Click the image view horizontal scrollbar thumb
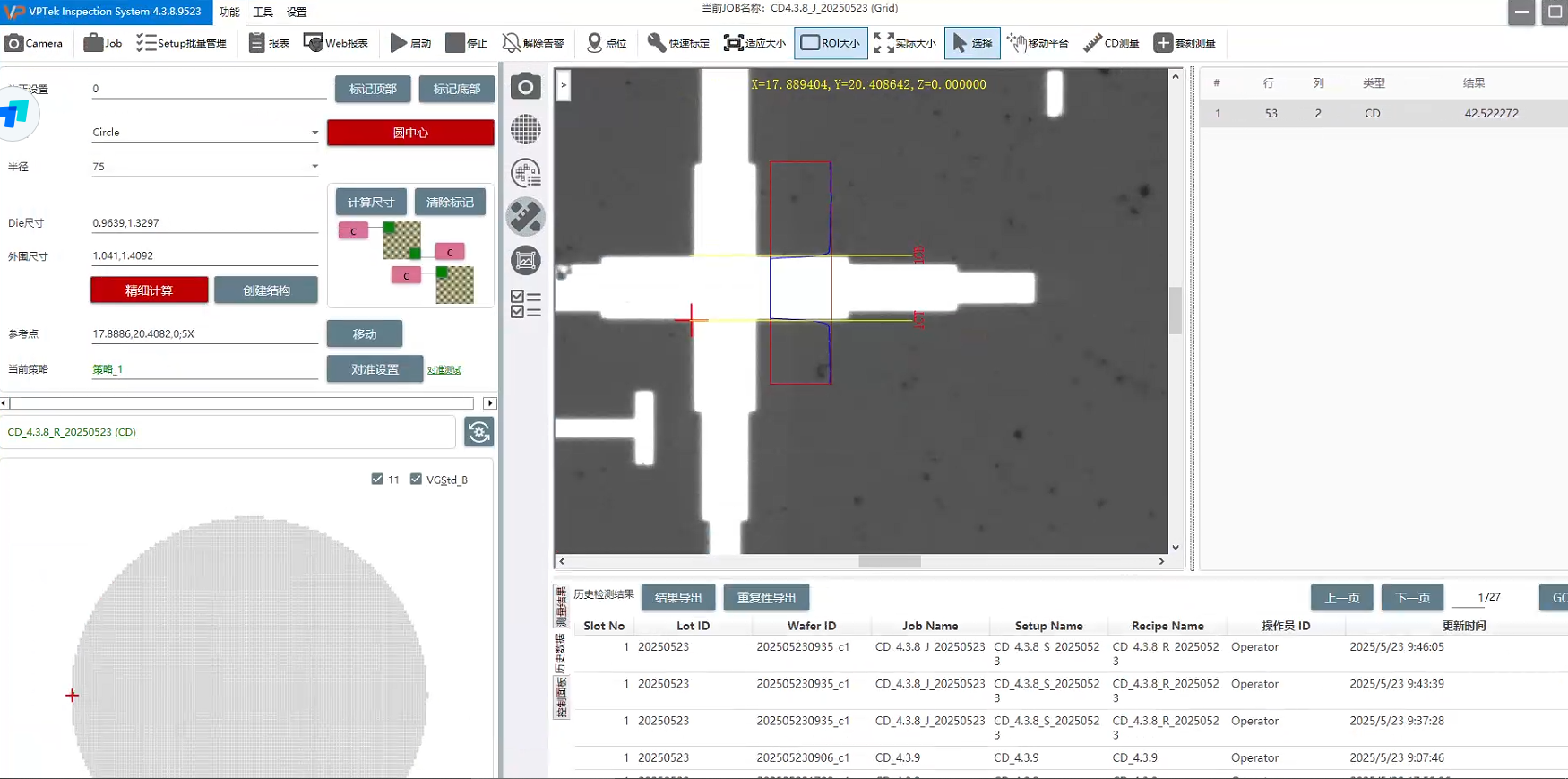Image resolution: width=1568 pixels, height=779 pixels. pyautogui.click(x=890, y=561)
